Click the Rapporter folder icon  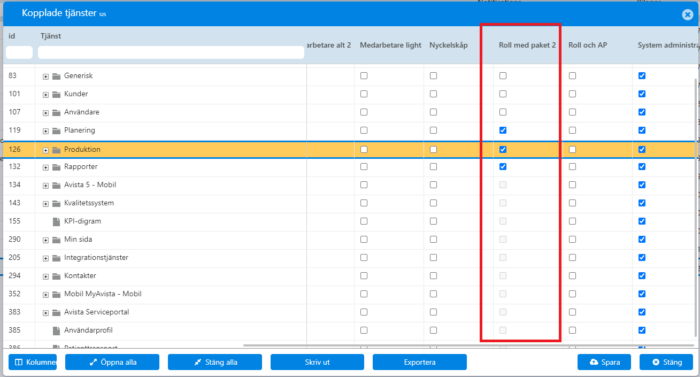(x=56, y=167)
